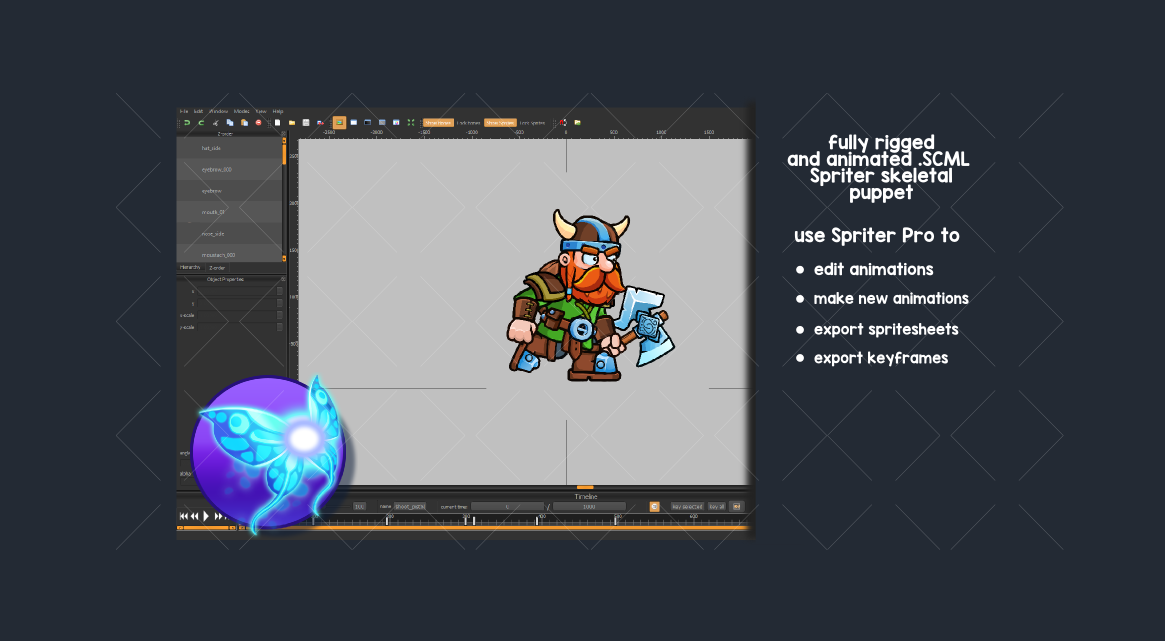1165x641 pixels.
Task: Select the eyebrow row in Z-order list
Action: coord(229,191)
